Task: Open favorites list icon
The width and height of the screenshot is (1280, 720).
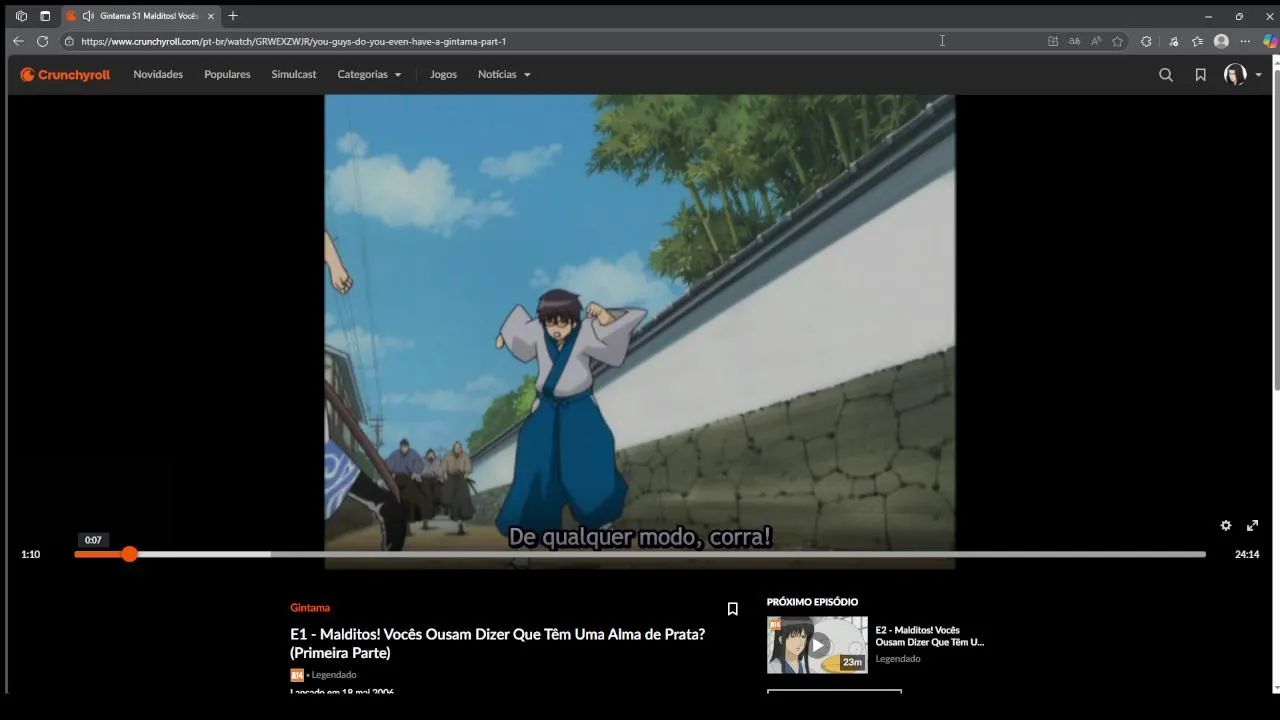Action: click(x=1197, y=41)
